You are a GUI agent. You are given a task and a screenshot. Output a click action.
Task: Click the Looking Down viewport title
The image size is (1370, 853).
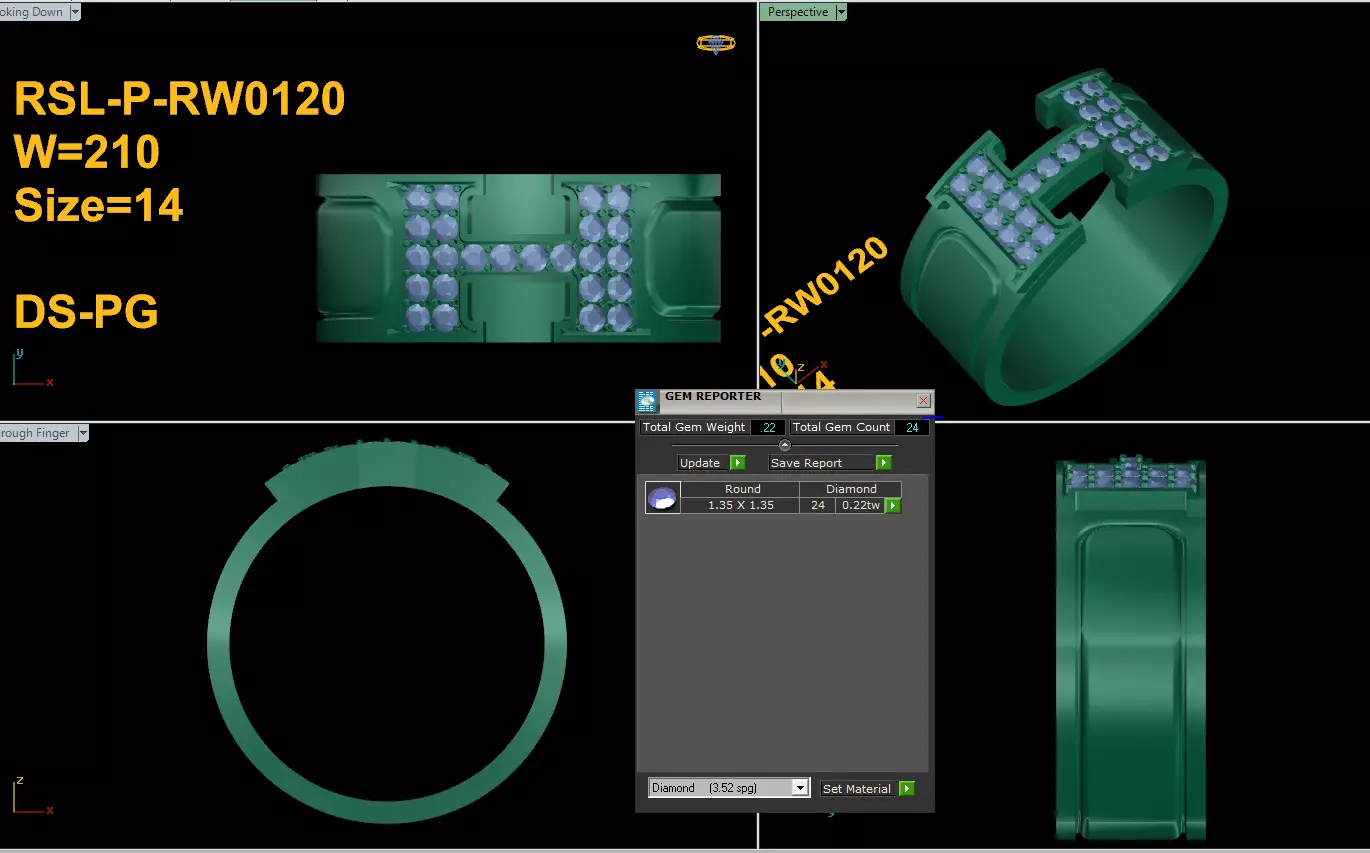point(33,12)
